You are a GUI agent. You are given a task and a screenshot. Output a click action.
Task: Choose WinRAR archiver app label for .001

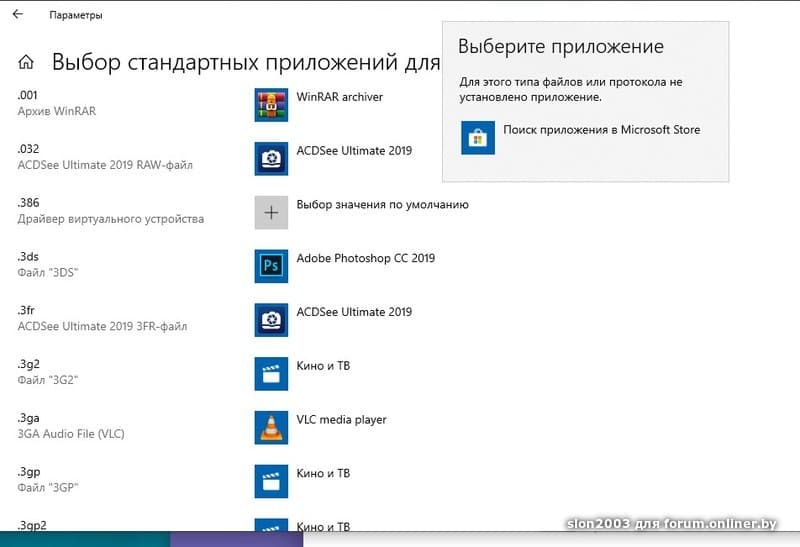tap(339, 97)
